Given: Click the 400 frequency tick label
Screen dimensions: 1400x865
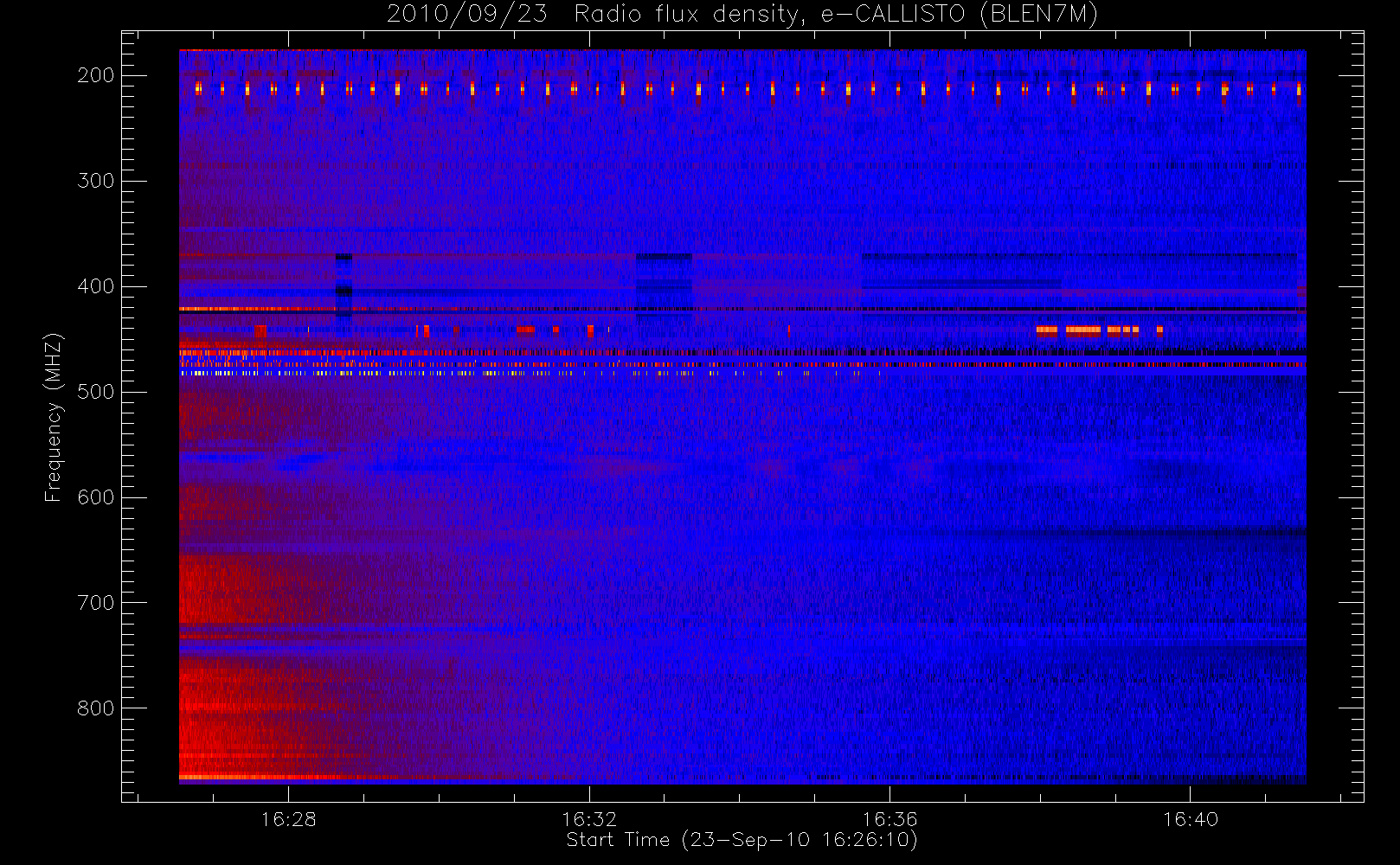Looking at the screenshot, I should 96,286.
